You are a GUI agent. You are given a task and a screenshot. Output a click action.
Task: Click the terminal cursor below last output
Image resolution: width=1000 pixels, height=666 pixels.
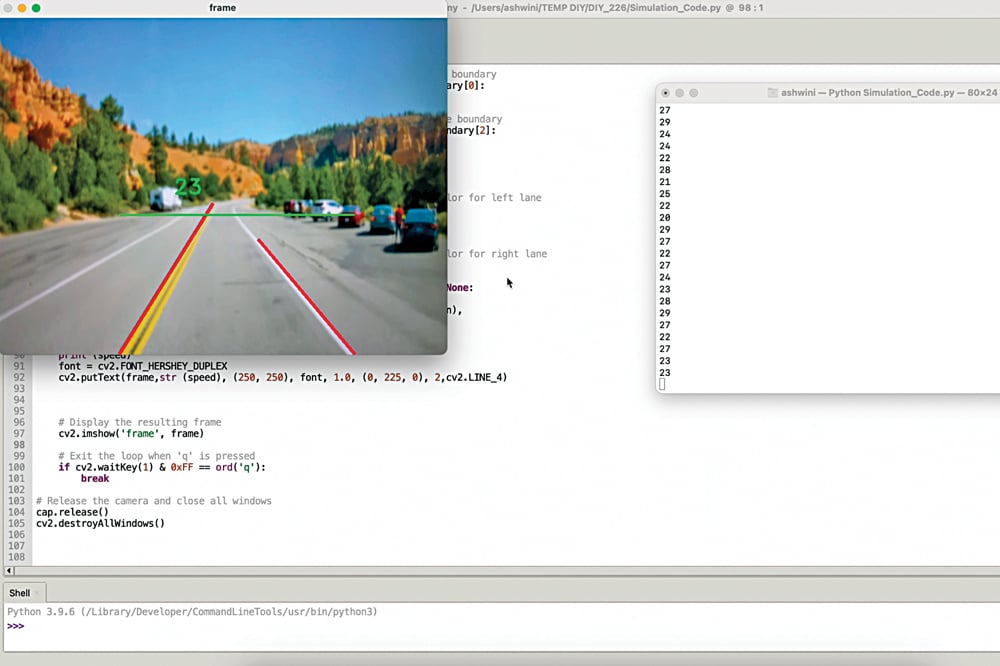pos(662,385)
